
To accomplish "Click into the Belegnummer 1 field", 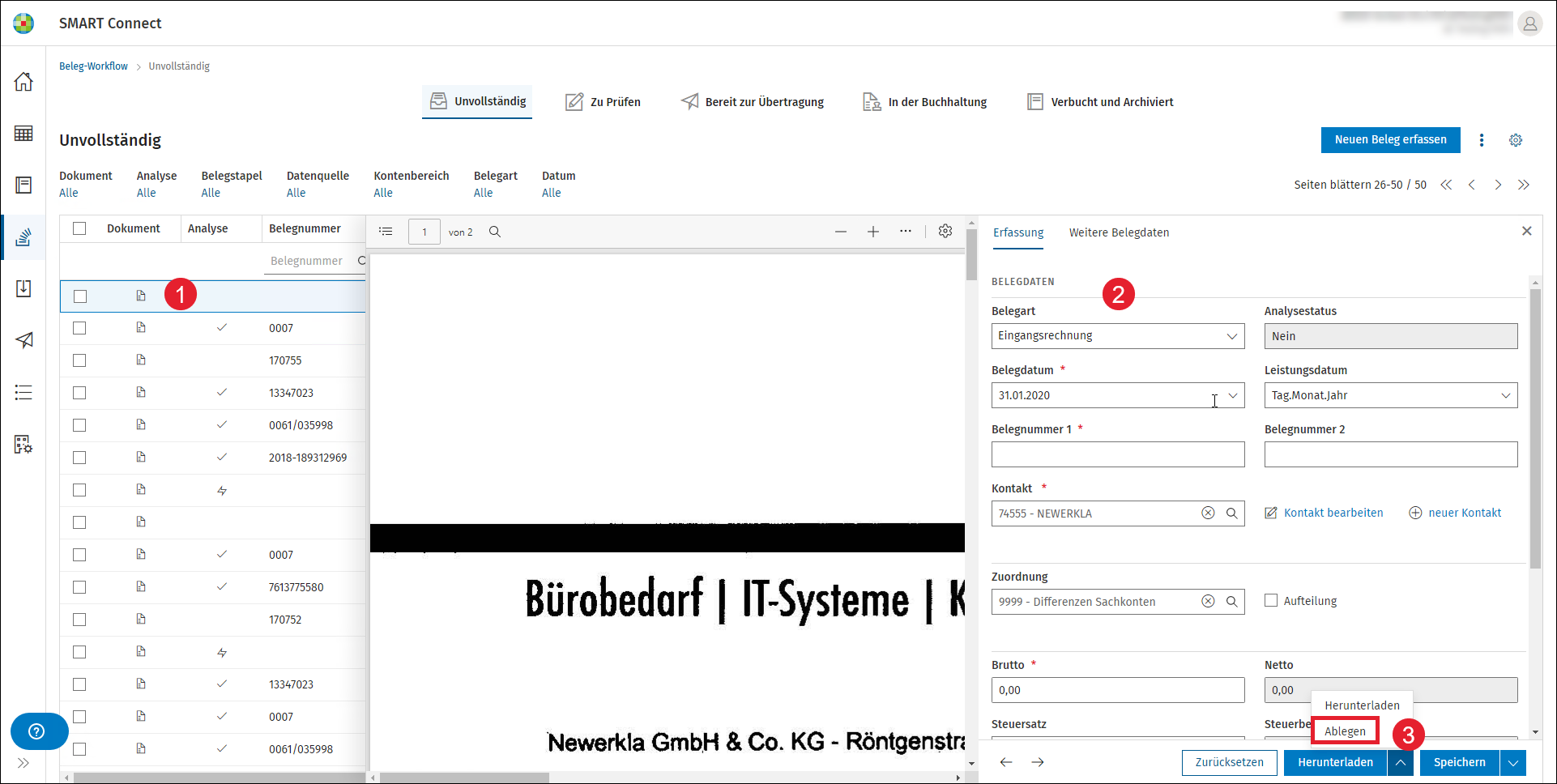I will pyautogui.click(x=1118, y=454).
